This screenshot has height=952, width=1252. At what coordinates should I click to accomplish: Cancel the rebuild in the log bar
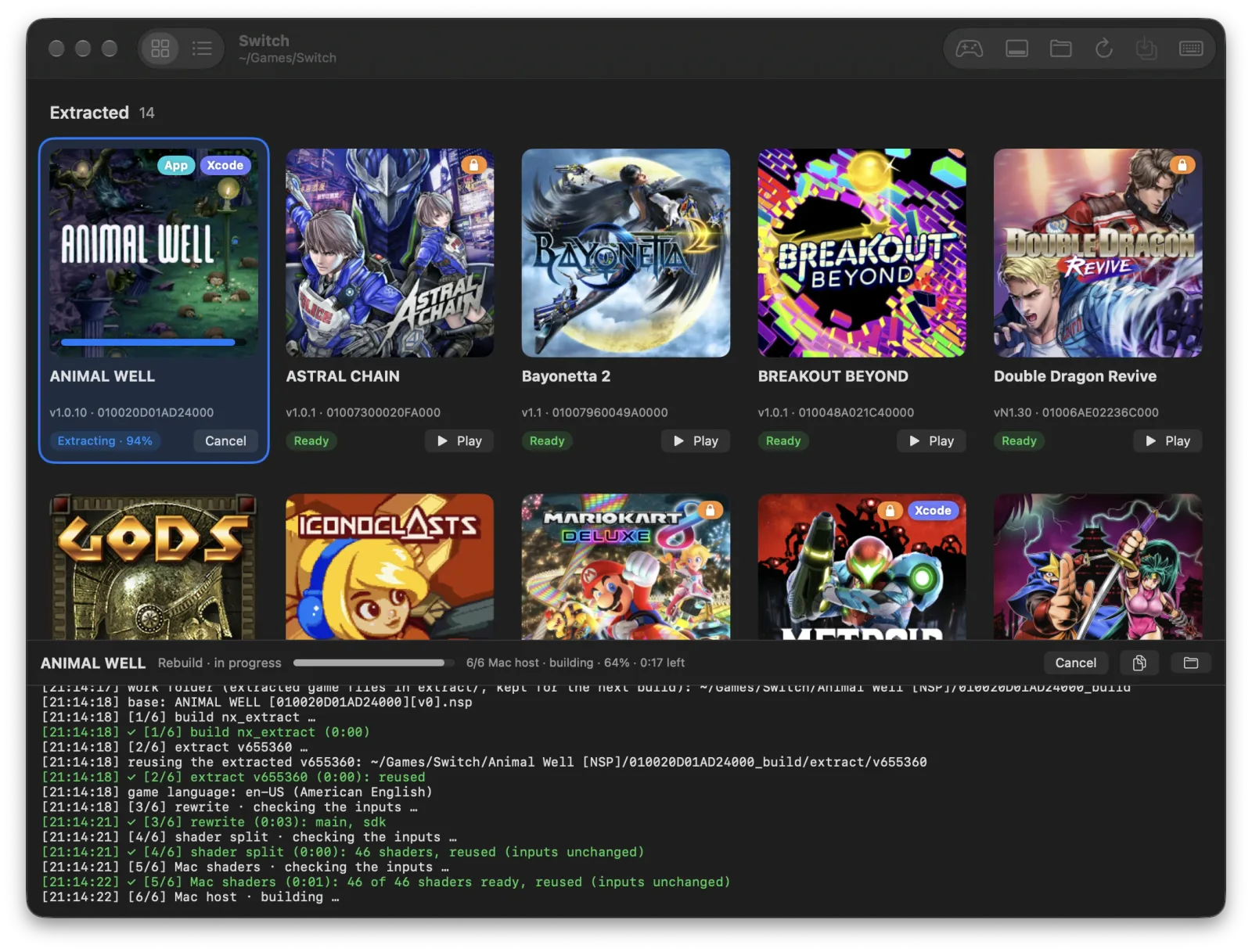point(1075,663)
